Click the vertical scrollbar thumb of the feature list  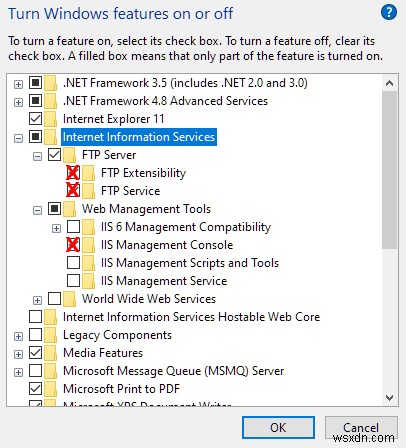tap(389, 170)
